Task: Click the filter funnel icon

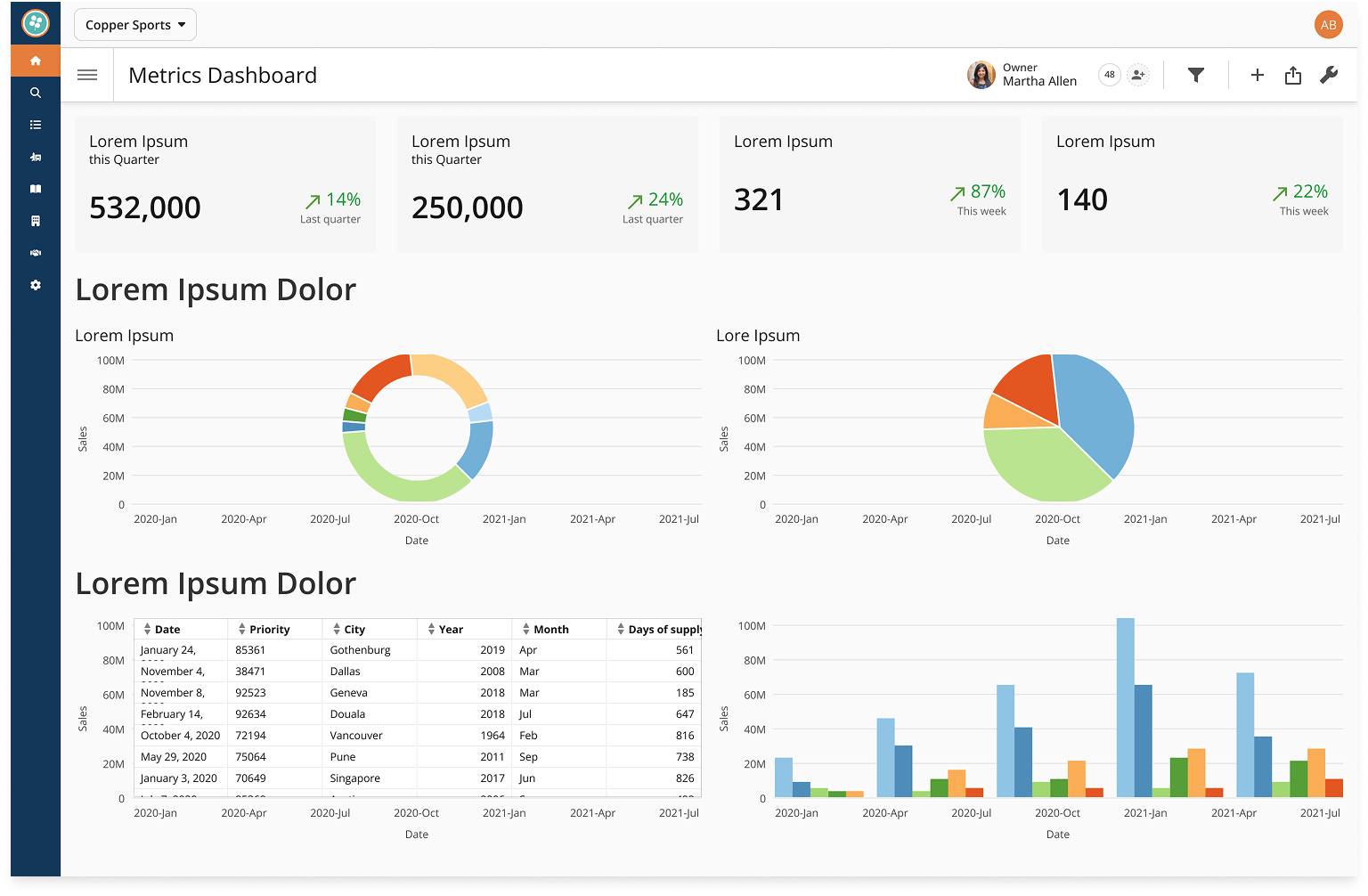Action: pyautogui.click(x=1196, y=76)
